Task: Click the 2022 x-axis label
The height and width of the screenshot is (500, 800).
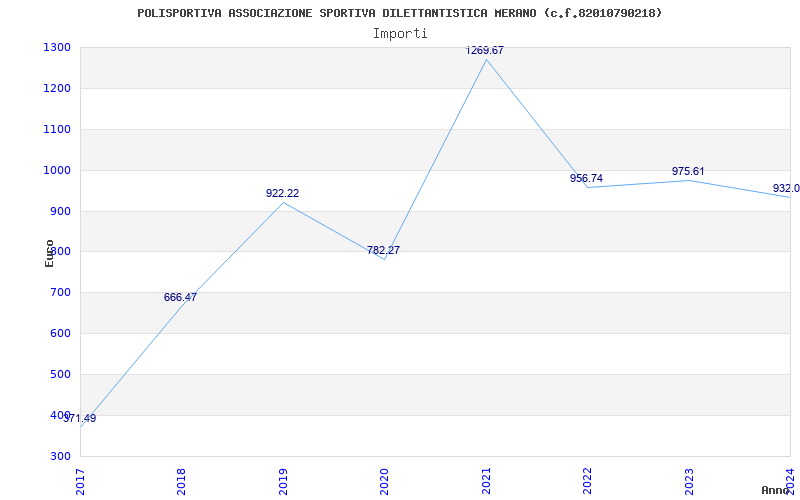Action: (587, 481)
